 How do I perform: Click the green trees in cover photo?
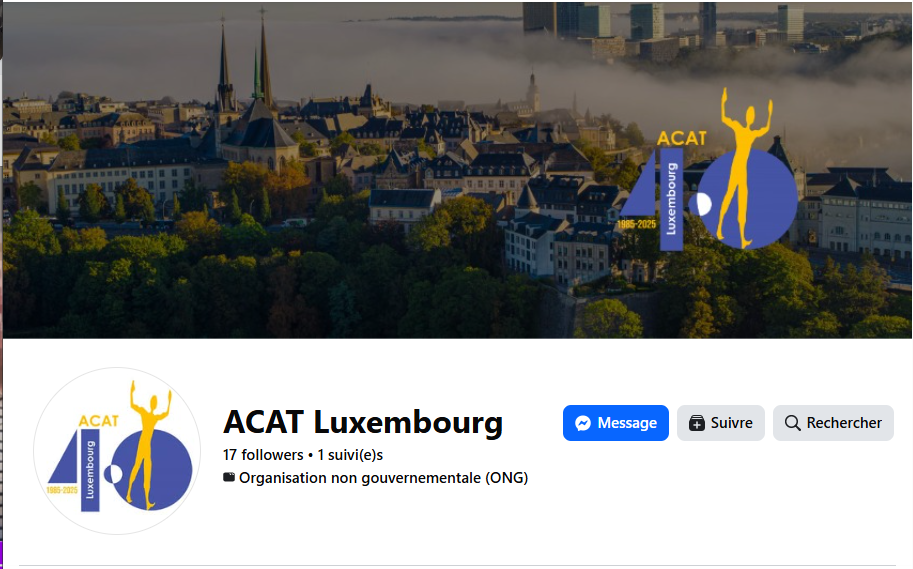pos(233,280)
